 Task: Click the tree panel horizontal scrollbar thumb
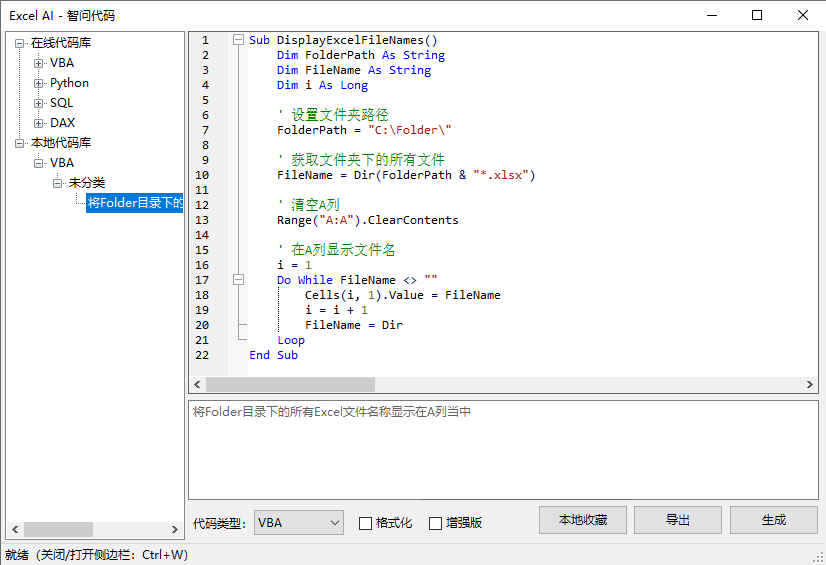tap(58, 529)
